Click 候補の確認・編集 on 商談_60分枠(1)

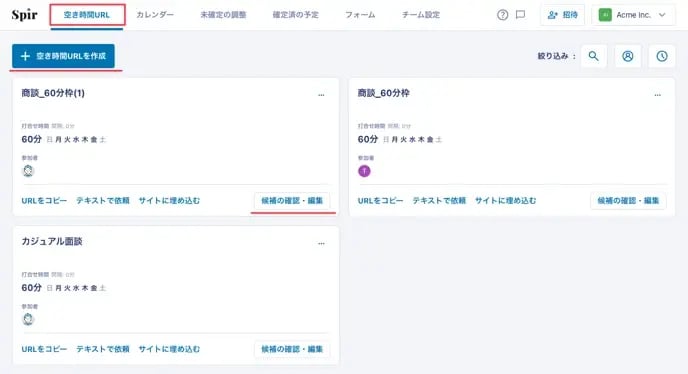click(x=292, y=201)
